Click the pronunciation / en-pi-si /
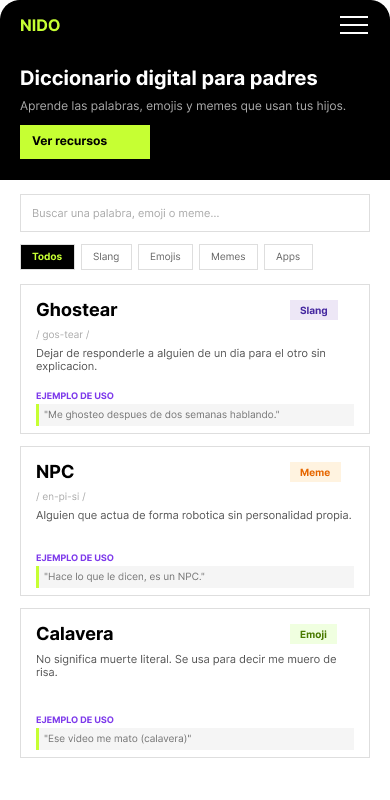The image size is (390, 800). [x=61, y=496]
